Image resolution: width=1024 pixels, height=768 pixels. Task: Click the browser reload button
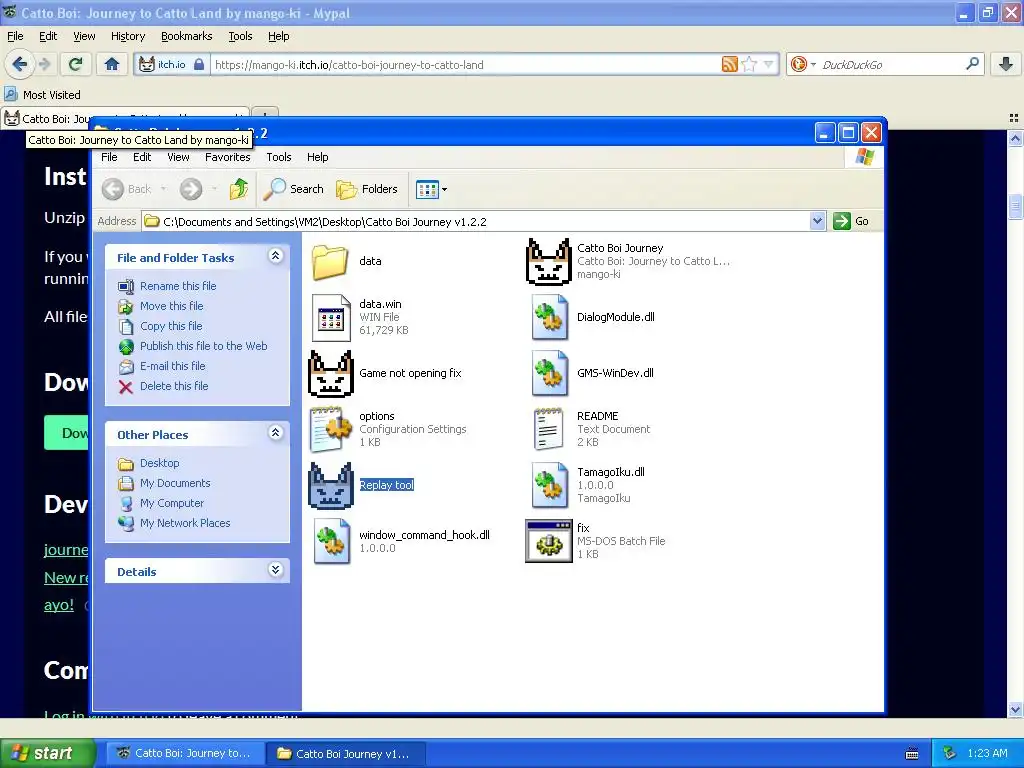tap(76, 64)
